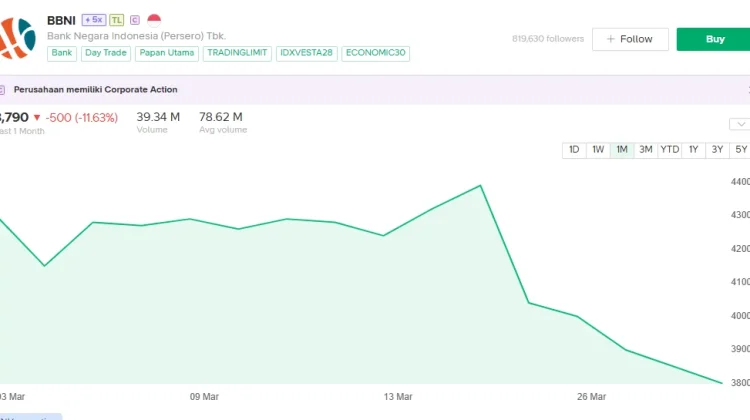Screen dimensions: 750x420
Task: Click the purple C corporate action badge
Action: [135, 20]
